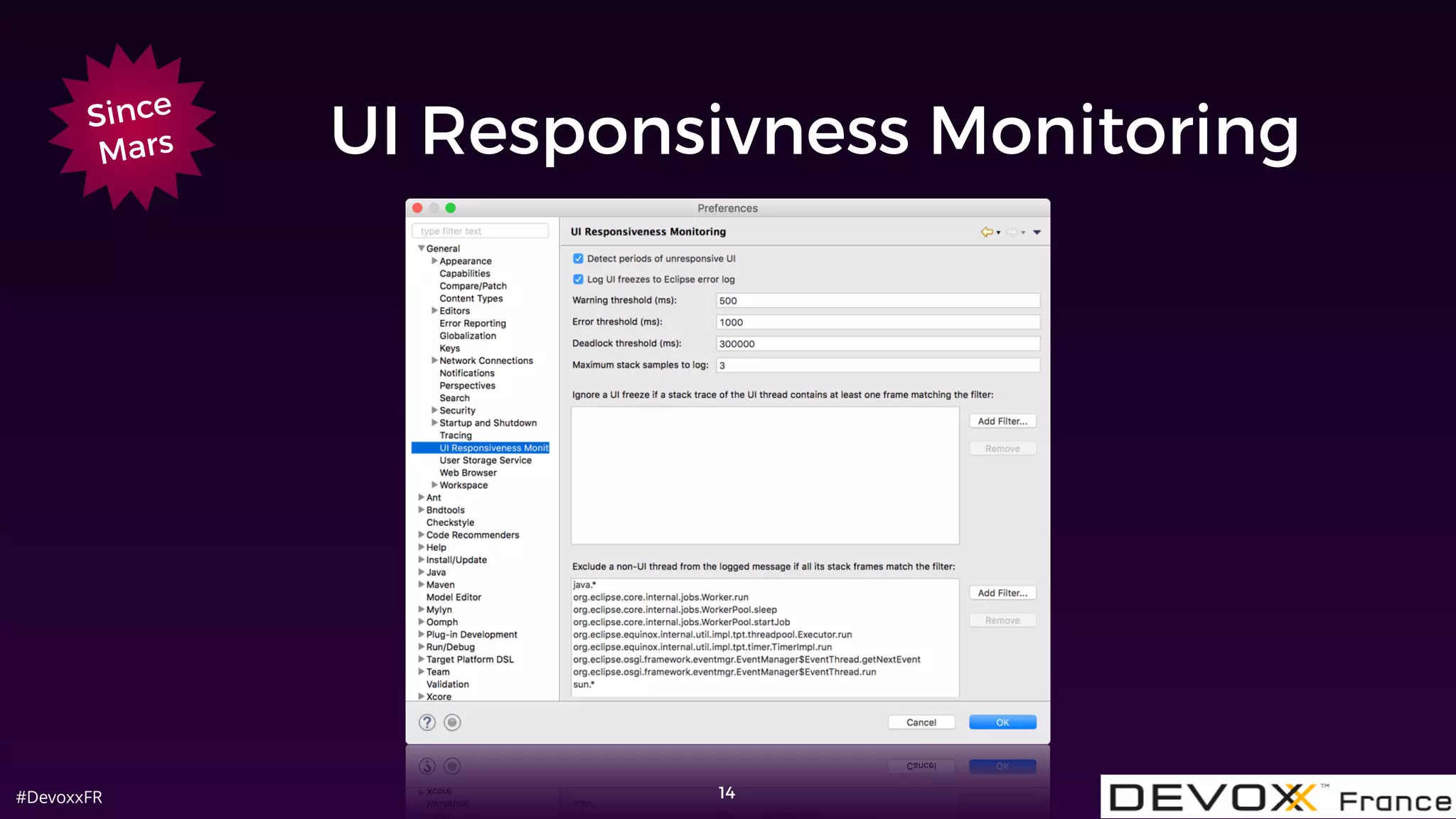Open Content Types preference page
This screenshot has height=819, width=1456.
(x=471, y=299)
